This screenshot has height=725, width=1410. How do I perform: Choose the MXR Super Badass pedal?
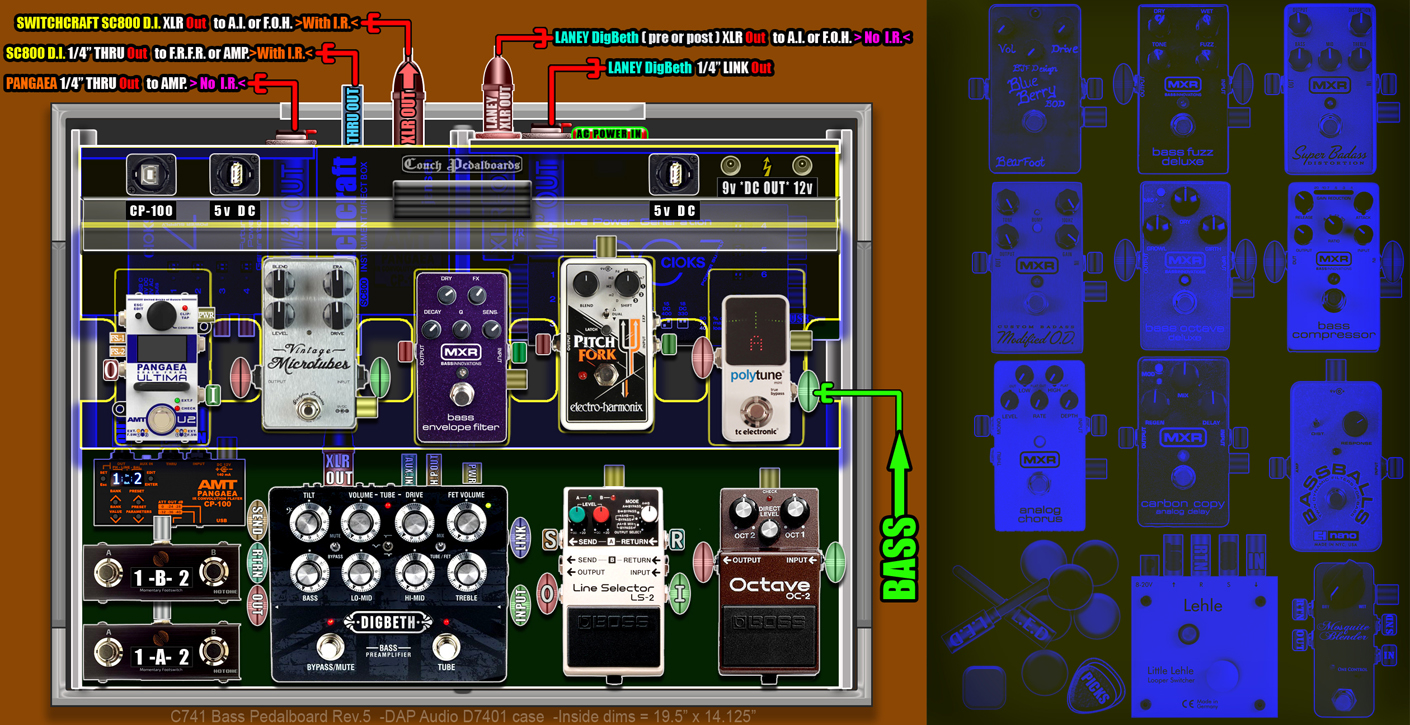click(1330, 88)
